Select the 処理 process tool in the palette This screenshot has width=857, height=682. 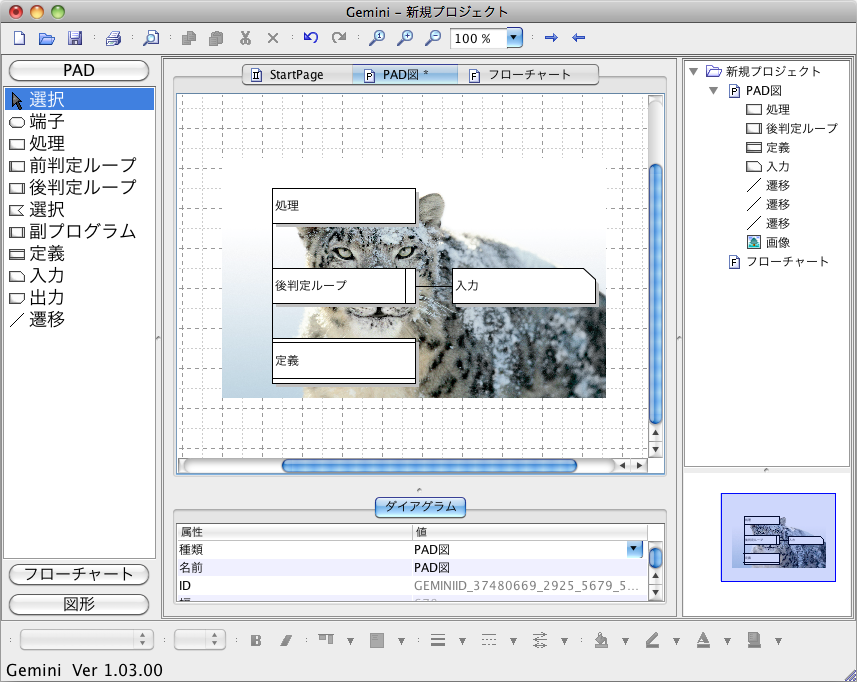(80, 144)
